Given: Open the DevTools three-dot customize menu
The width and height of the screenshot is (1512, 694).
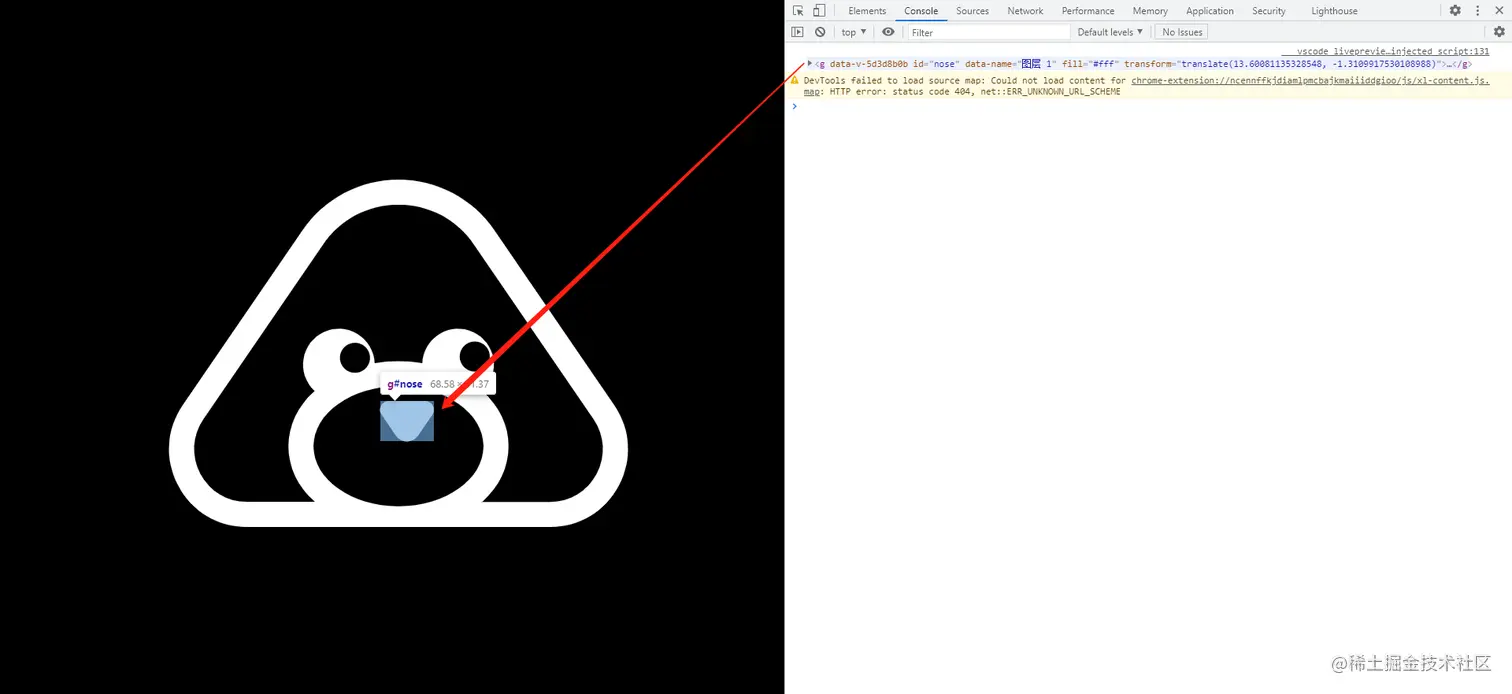Looking at the screenshot, I should pyautogui.click(x=1476, y=11).
